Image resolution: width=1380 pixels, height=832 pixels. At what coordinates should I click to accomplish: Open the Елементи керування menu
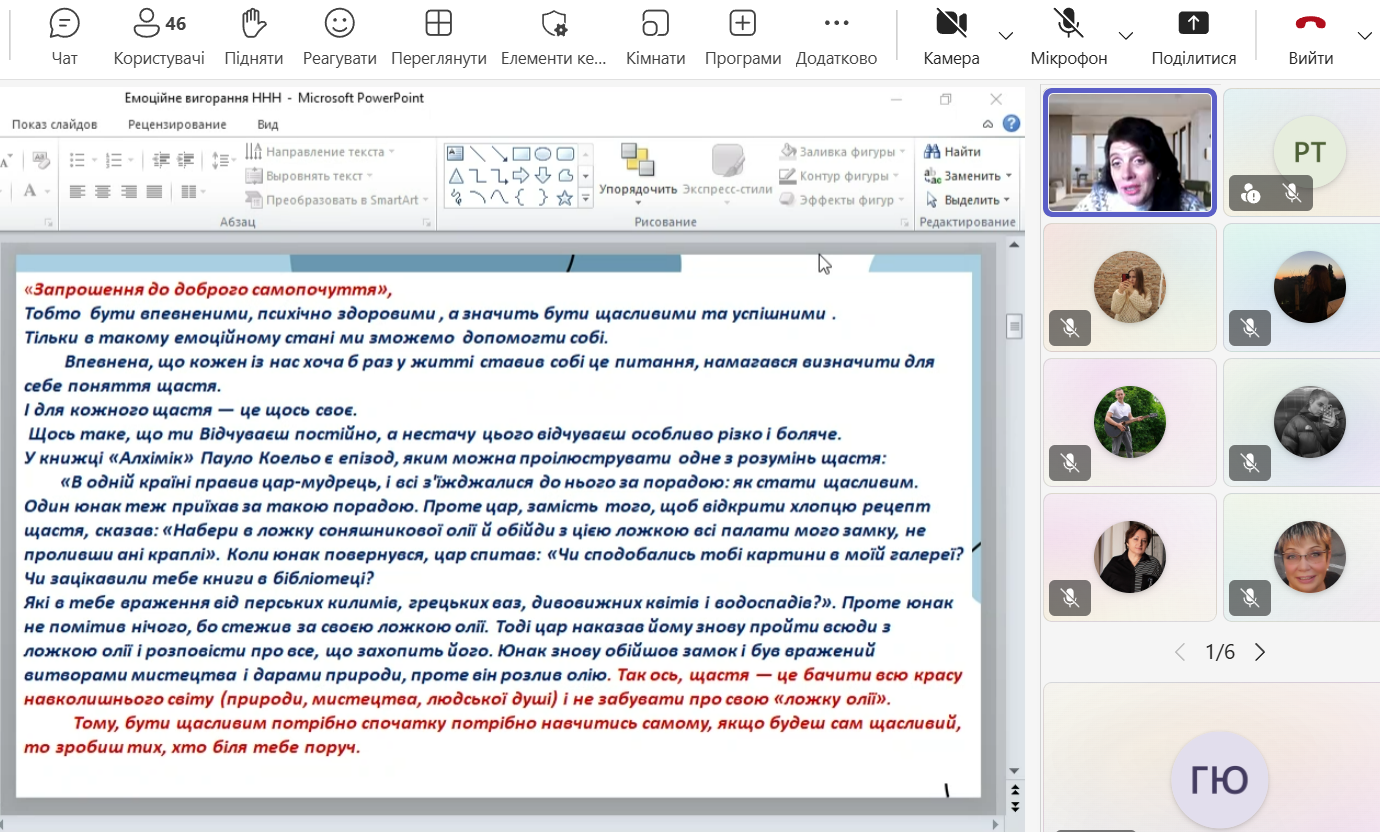553,38
